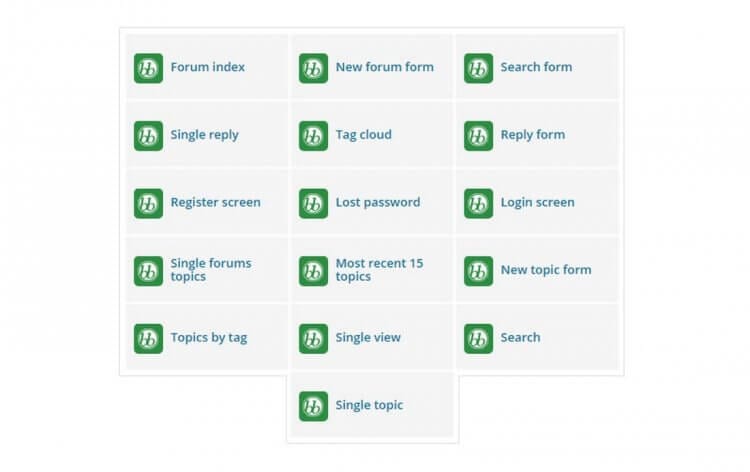The width and height of the screenshot is (750, 472).
Task: Choose the Single reply option
Action: tap(204, 135)
